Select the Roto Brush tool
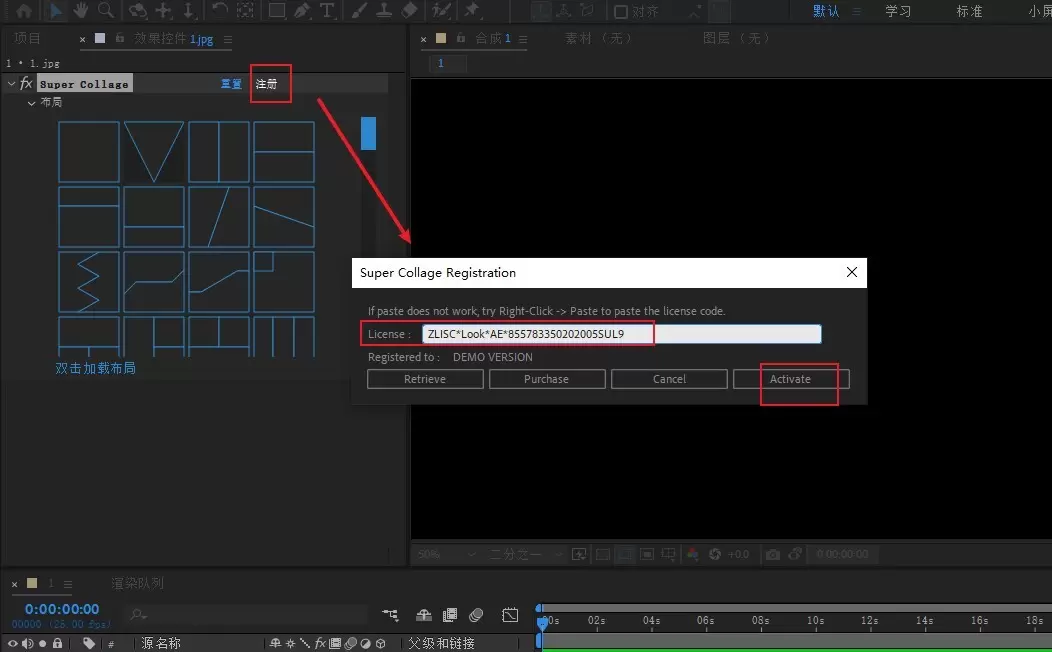 coord(441,11)
